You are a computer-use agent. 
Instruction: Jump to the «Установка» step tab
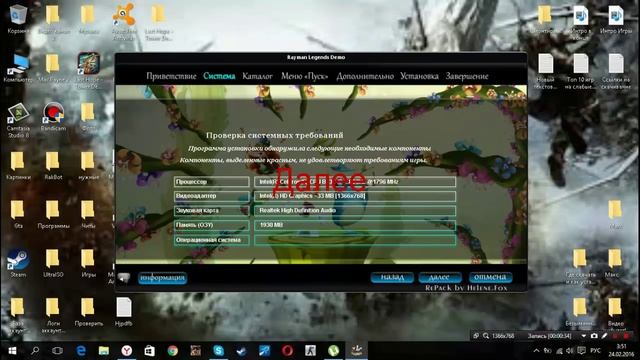tap(419, 76)
